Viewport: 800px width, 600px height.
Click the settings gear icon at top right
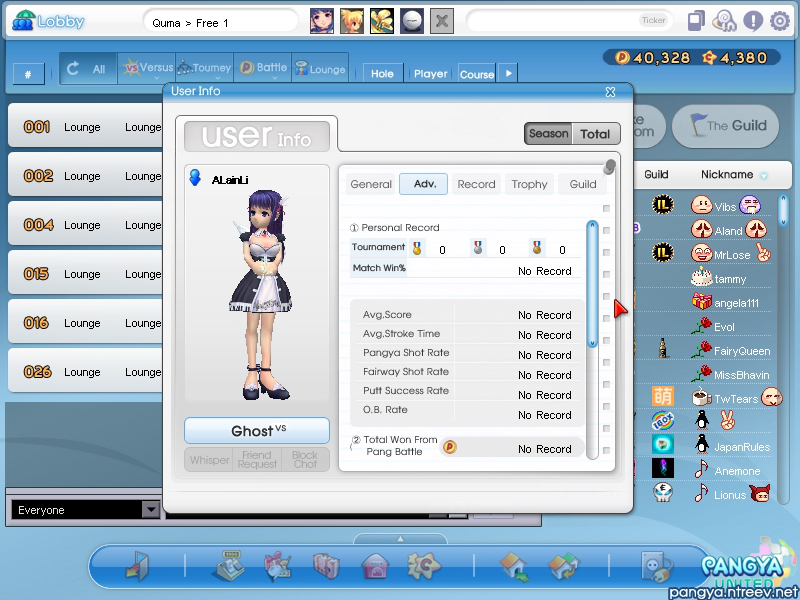coord(779,21)
